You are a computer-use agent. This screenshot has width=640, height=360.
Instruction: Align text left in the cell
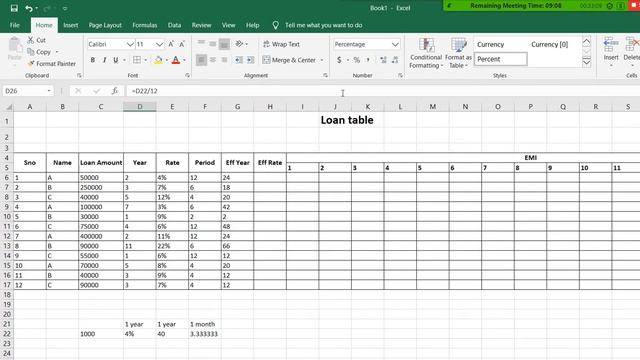click(x=201, y=60)
